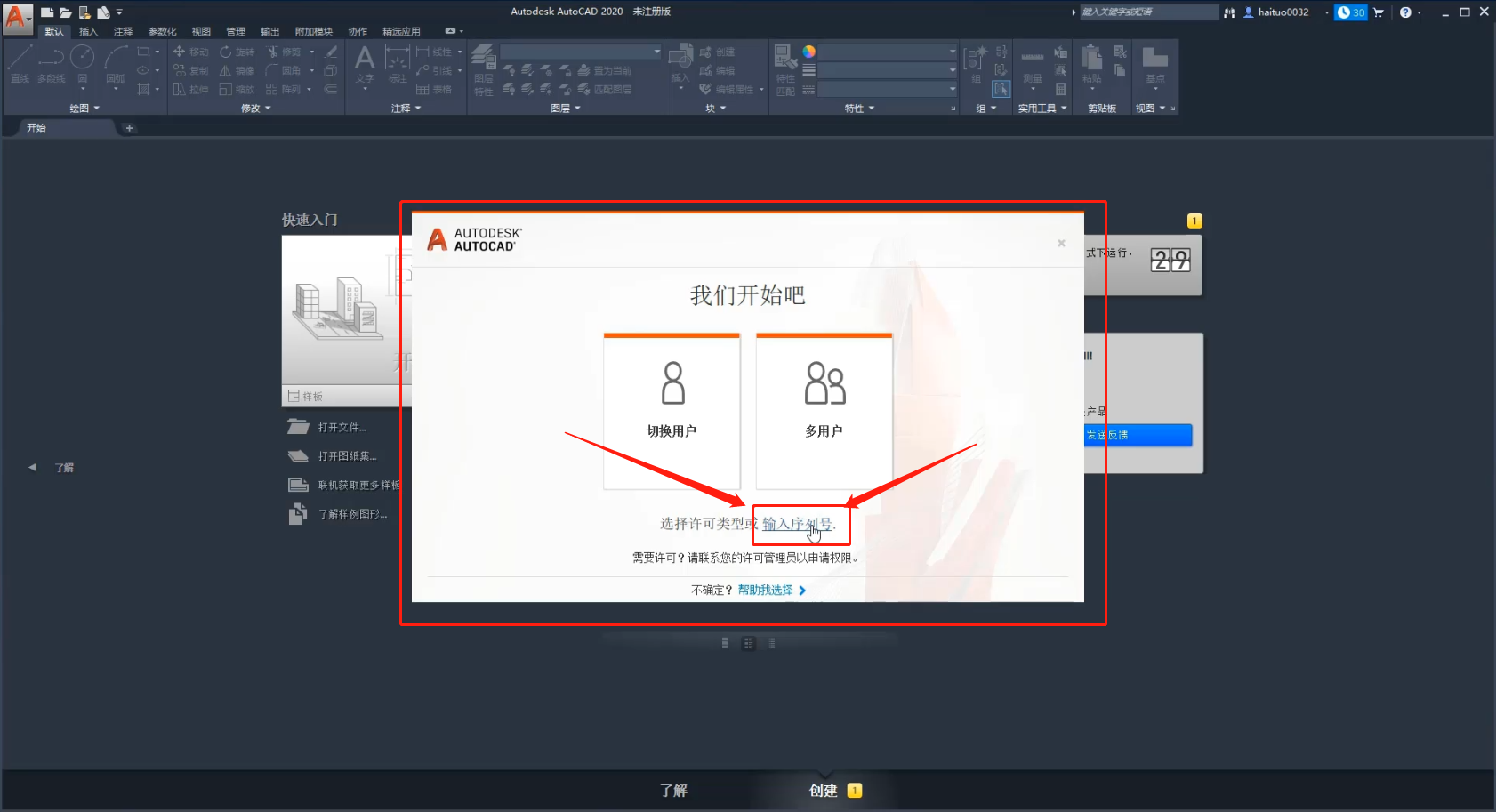The image size is (1496, 812).
Task: Select the Fillet (圆角) tool
Action: [283, 70]
